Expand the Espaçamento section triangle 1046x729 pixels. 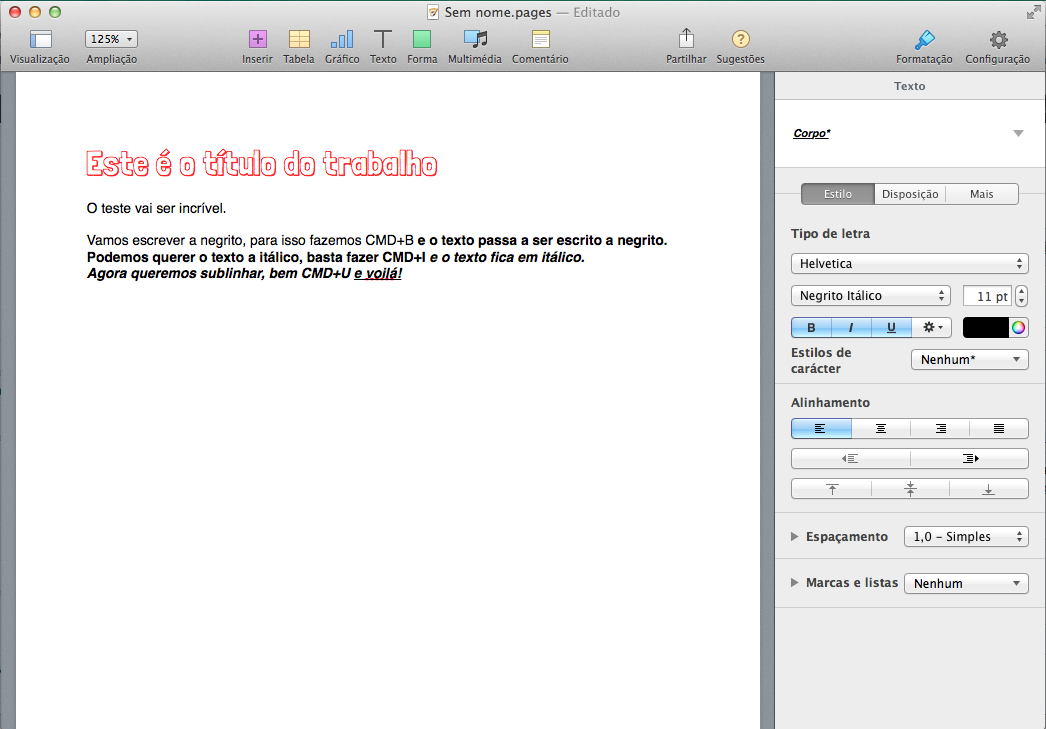pyautogui.click(x=795, y=536)
